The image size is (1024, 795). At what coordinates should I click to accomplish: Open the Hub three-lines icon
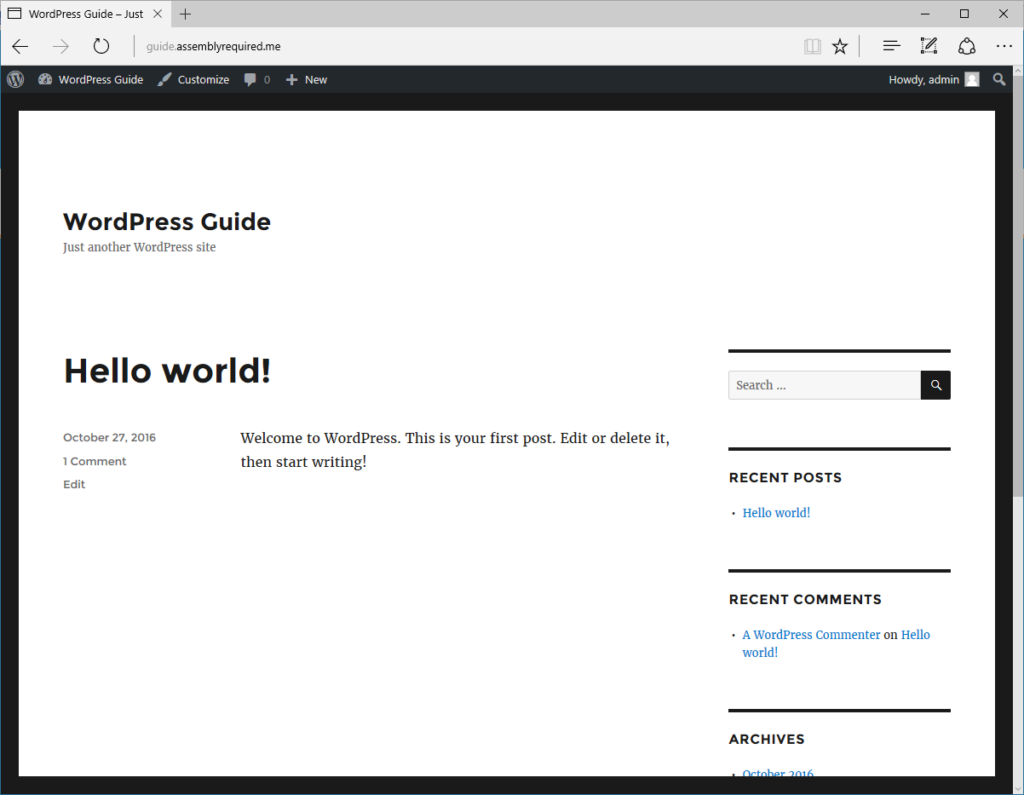click(891, 46)
